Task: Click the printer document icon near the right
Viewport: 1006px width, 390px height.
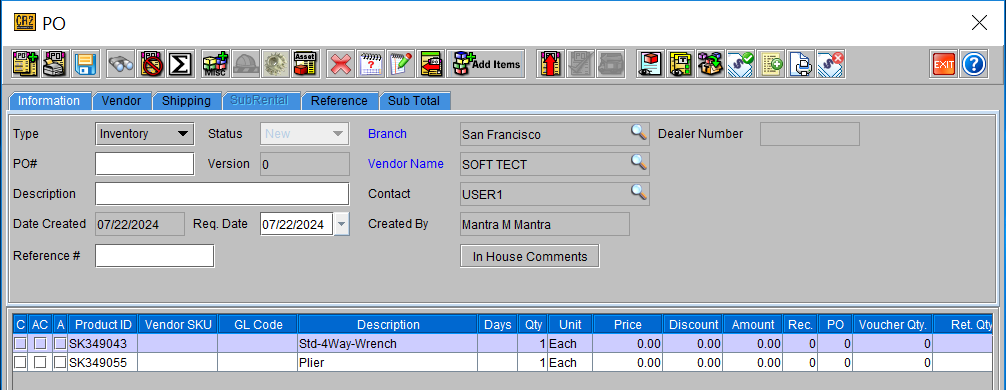Action: [x=801, y=64]
